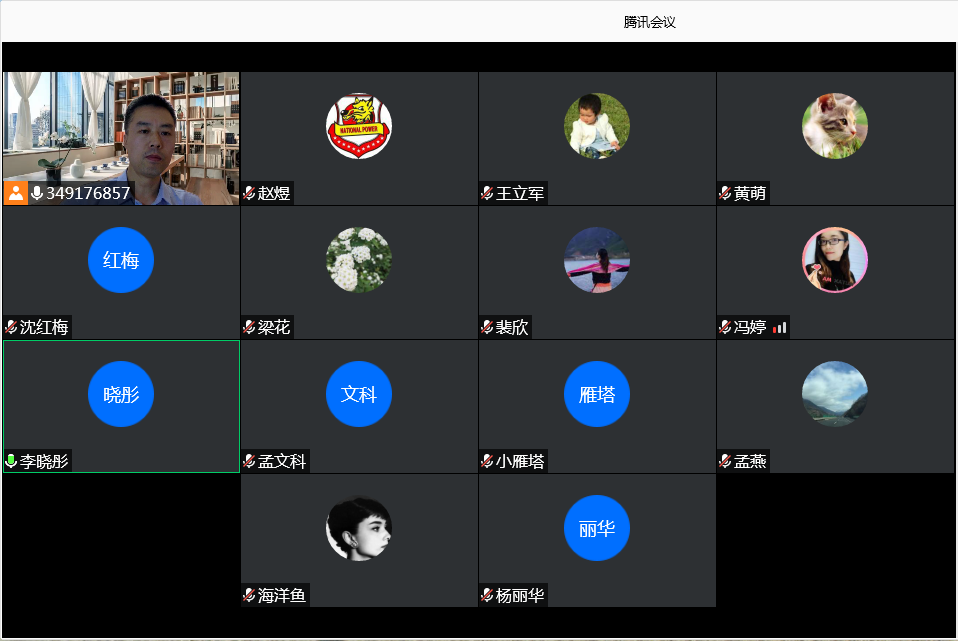Click the blue 文科 avatar circle
Viewport: 958px width, 641px height.
(x=359, y=394)
